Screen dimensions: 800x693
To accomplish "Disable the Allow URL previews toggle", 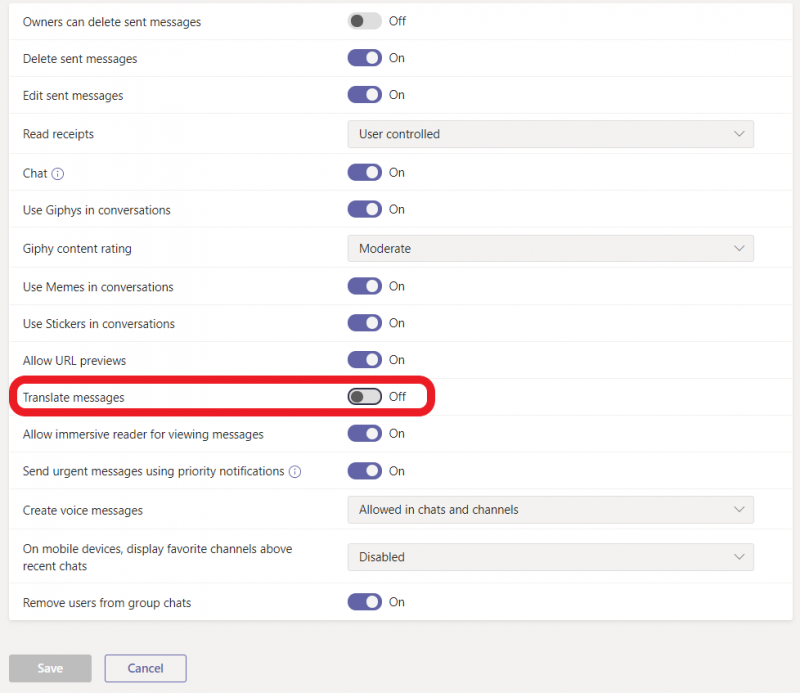I will 365,360.
